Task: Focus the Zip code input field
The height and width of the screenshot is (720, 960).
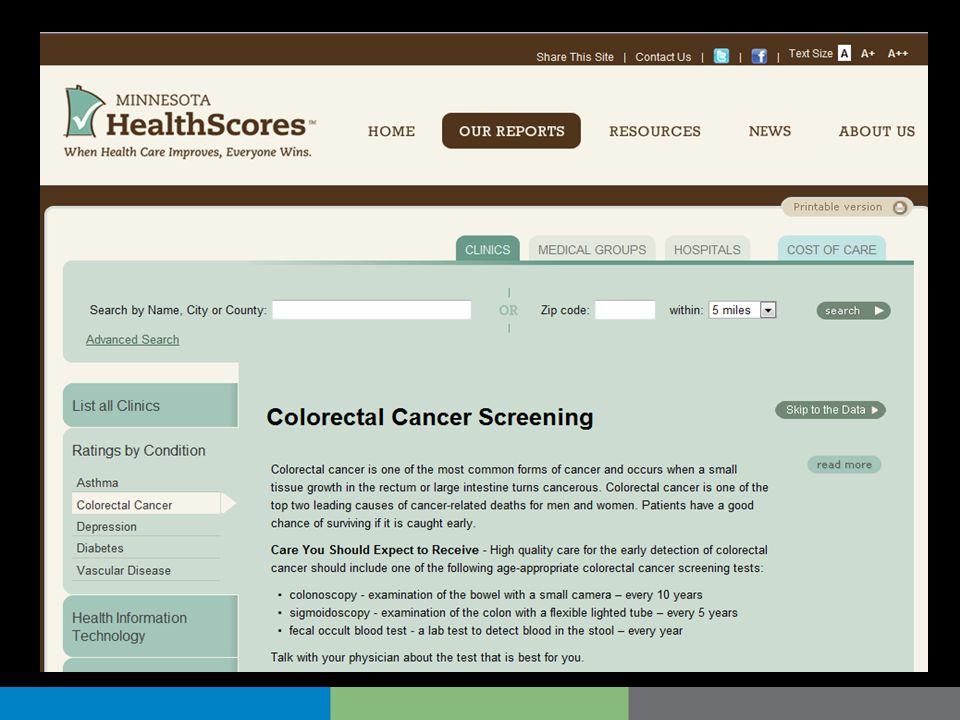Action: click(625, 310)
